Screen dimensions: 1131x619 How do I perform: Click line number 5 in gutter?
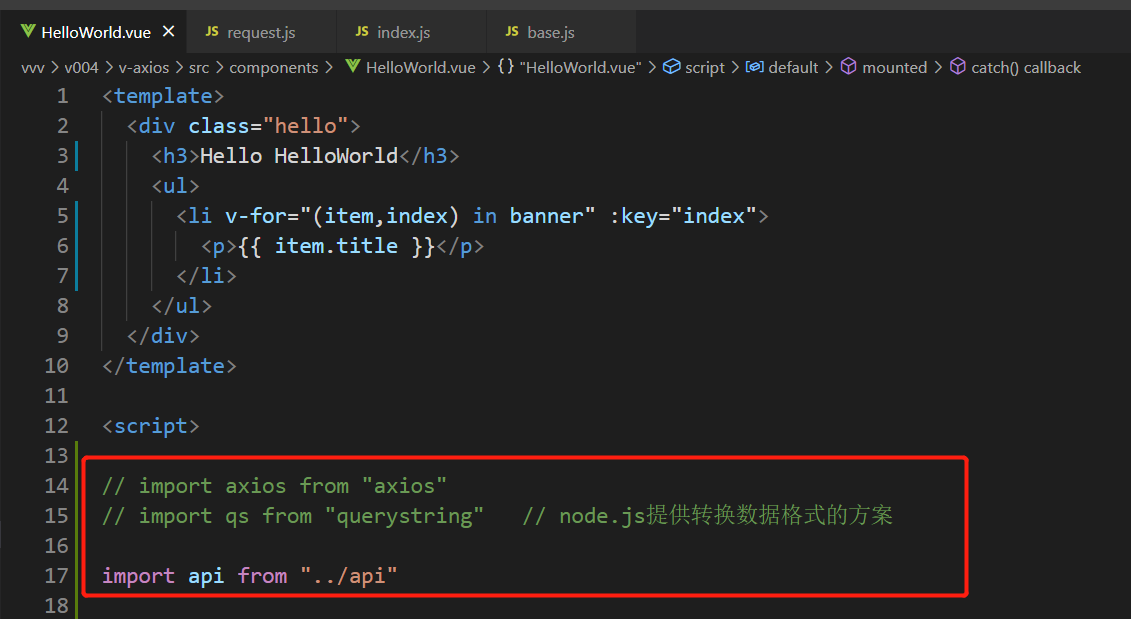coord(63,216)
